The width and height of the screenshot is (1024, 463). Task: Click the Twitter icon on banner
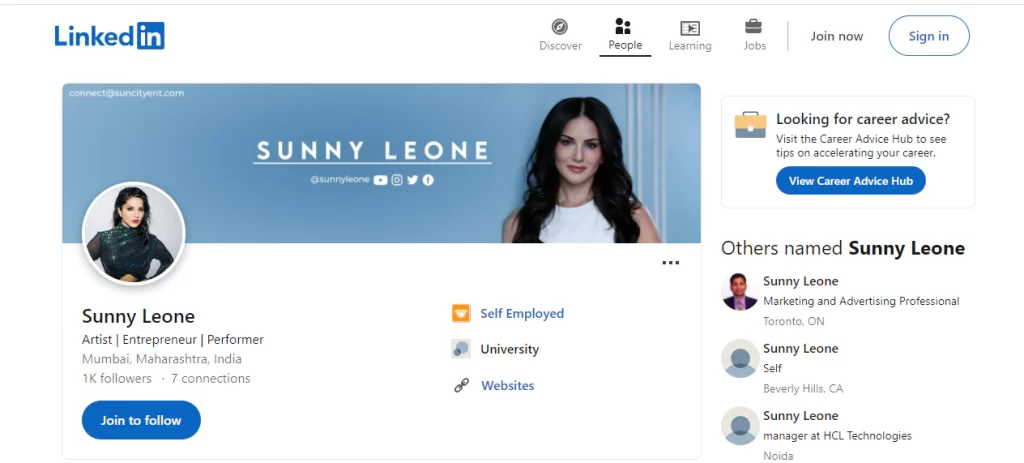point(412,180)
